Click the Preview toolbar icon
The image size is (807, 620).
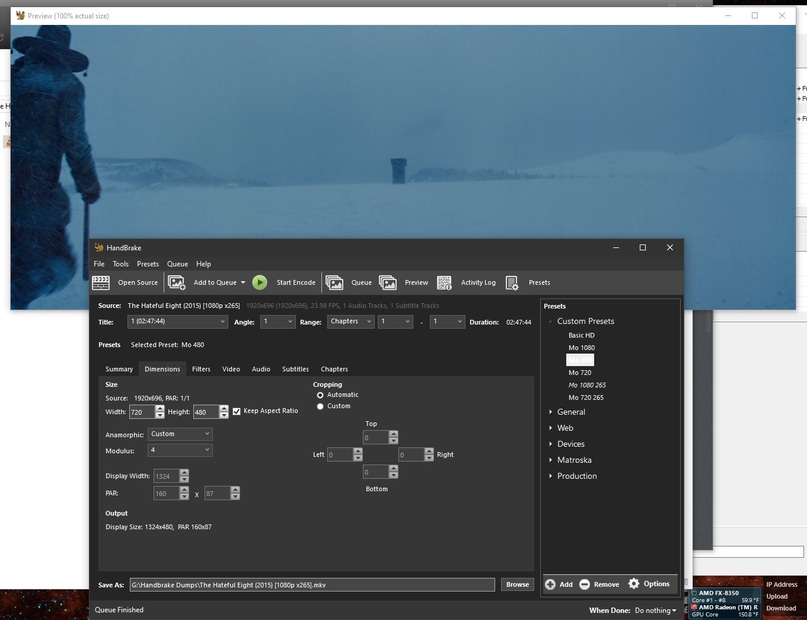(x=388, y=283)
